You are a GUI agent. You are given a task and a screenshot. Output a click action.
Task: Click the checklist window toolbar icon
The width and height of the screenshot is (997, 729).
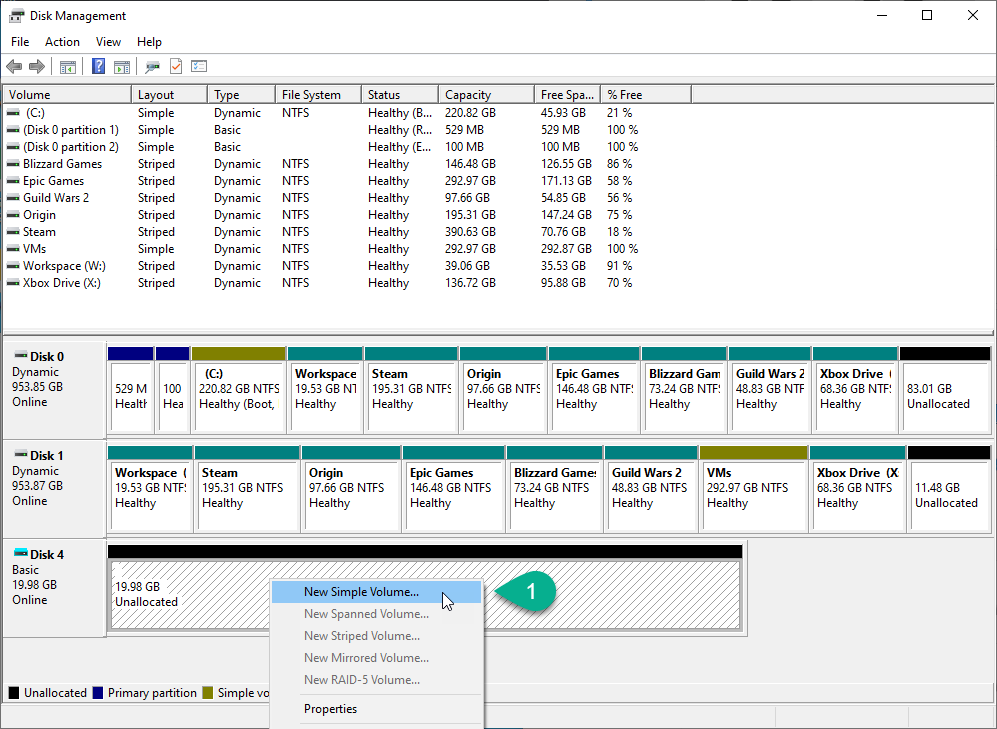click(199, 67)
